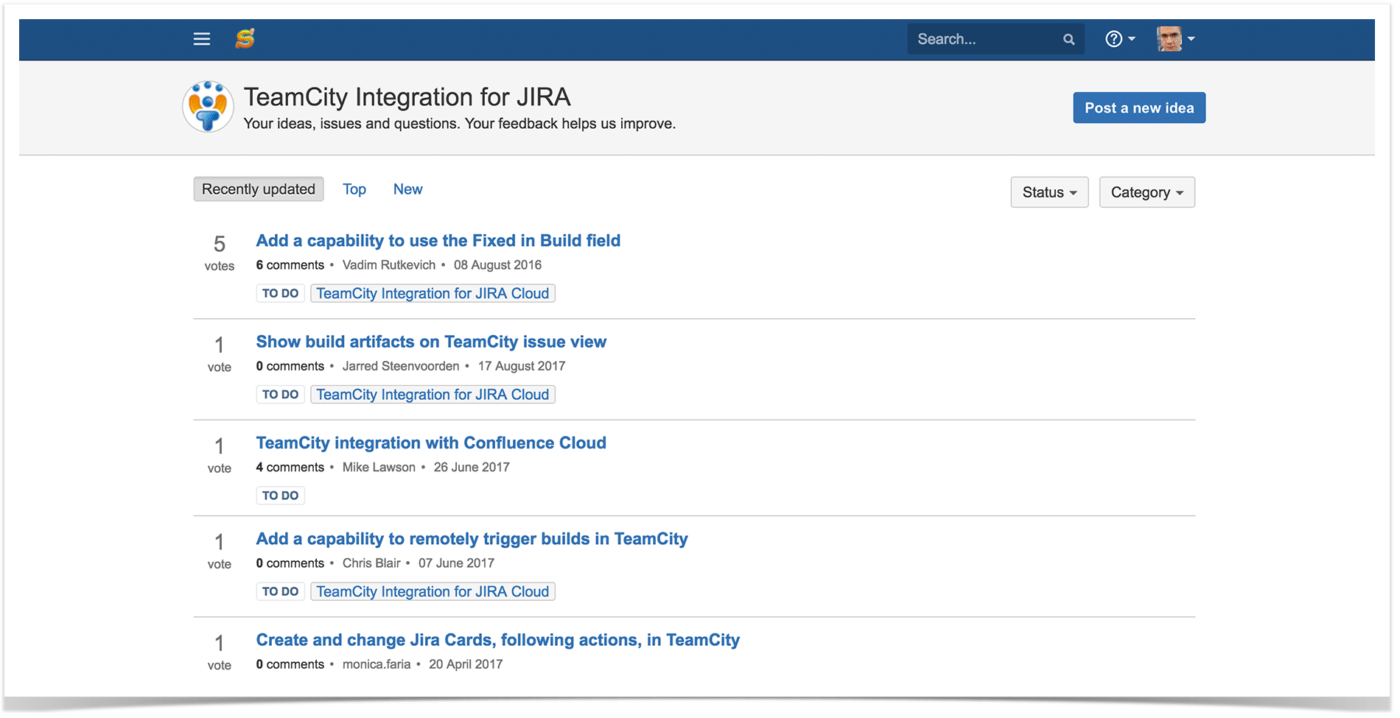Open 'Show build artifacts on TeamCity issue view'

tap(431, 341)
